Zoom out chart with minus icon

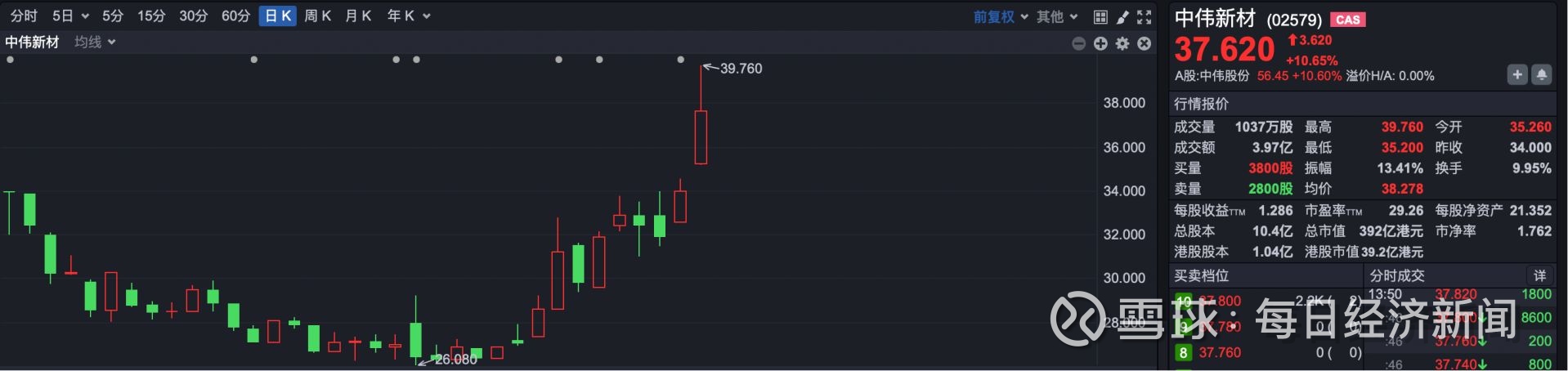[x=1079, y=43]
